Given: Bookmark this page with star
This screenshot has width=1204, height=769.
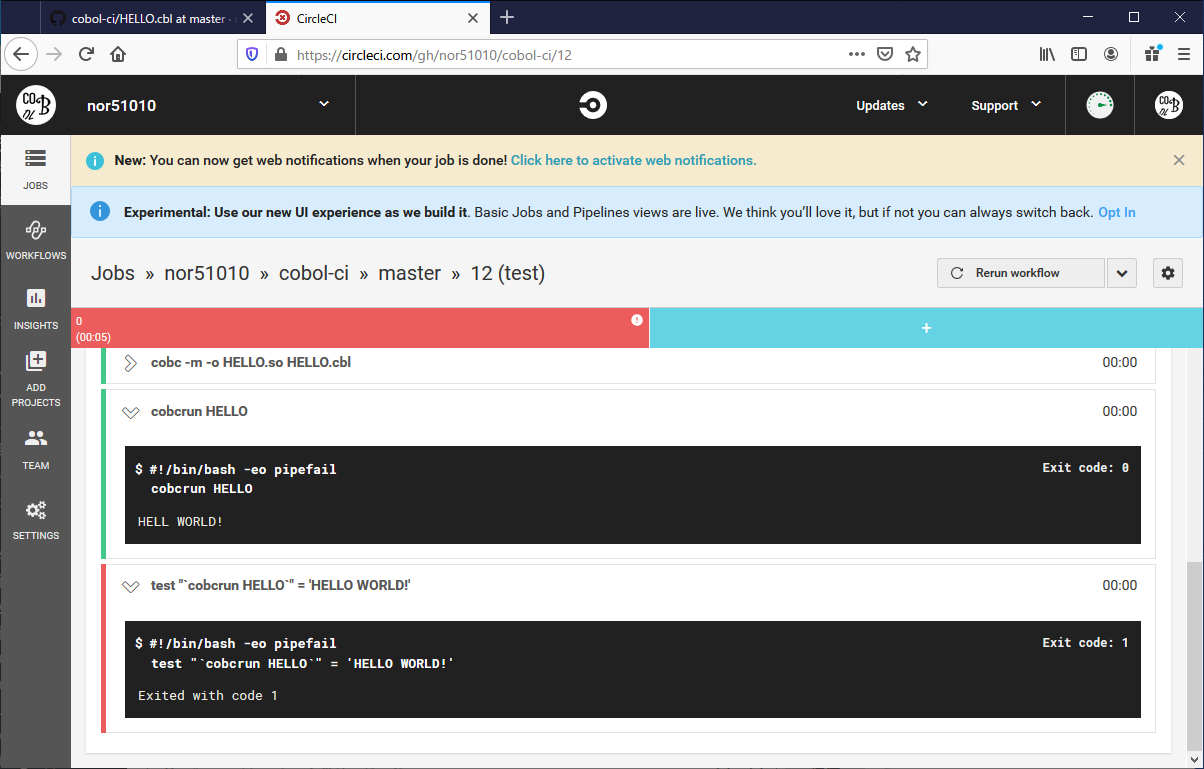Looking at the screenshot, I should coord(913,55).
